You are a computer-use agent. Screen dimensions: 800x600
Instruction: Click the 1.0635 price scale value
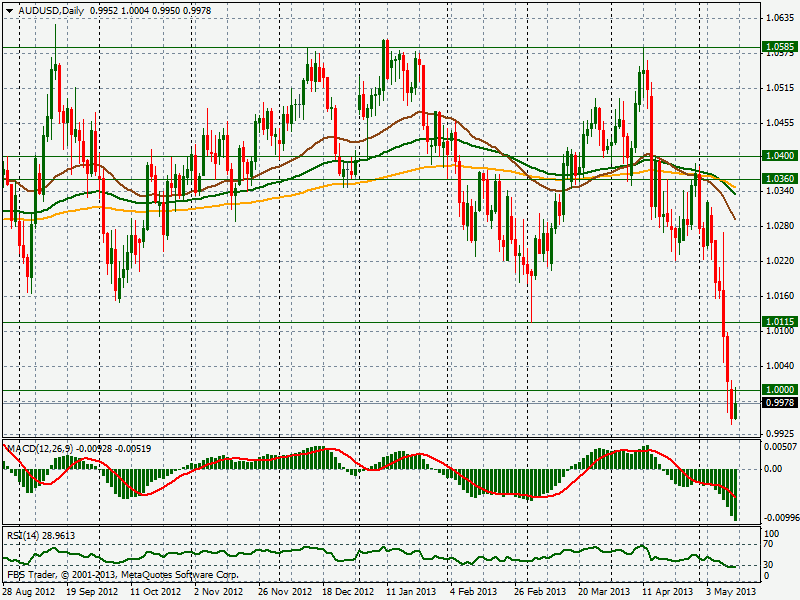(780, 18)
